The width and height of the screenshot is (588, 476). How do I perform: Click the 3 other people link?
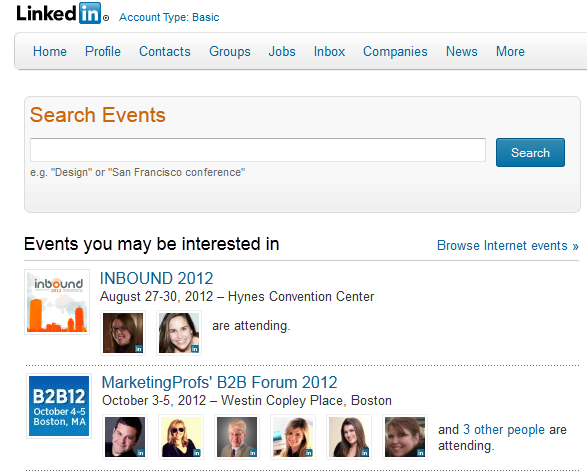pyautogui.click(x=504, y=429)
